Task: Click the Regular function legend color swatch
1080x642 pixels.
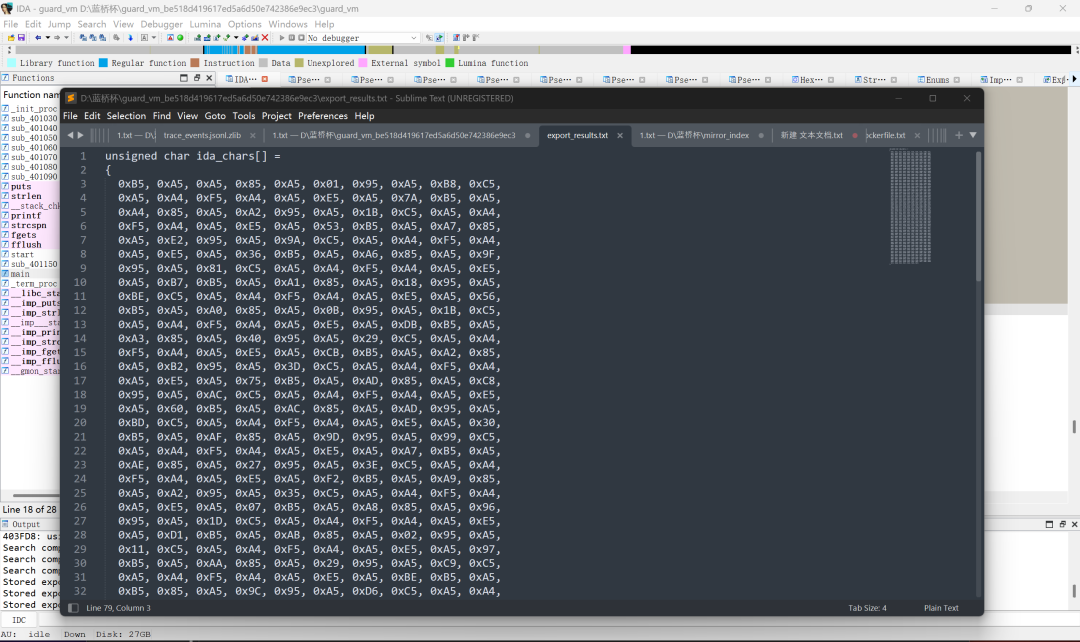Action: [103, 63]
